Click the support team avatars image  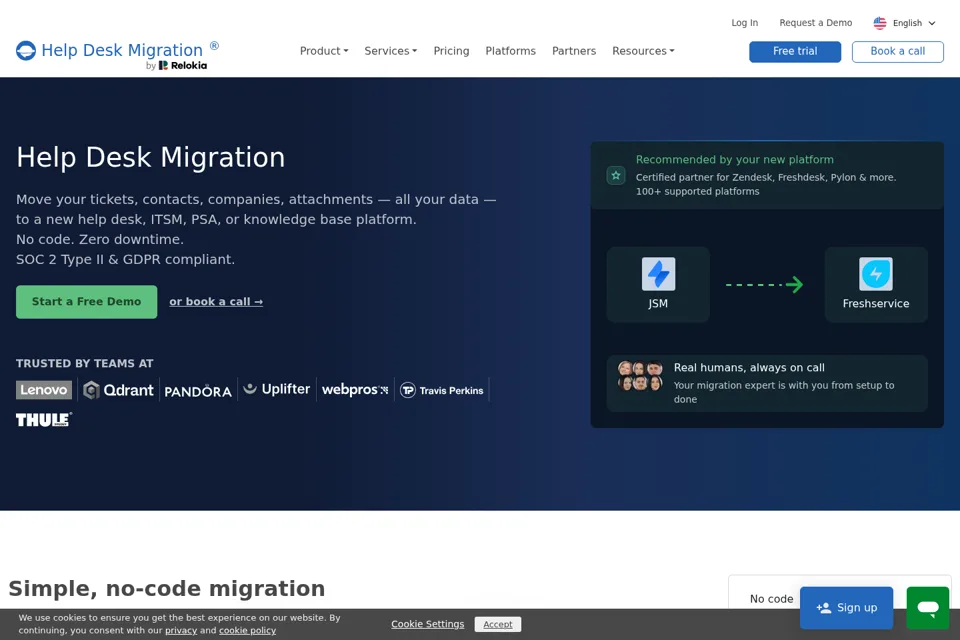(640, 375)
